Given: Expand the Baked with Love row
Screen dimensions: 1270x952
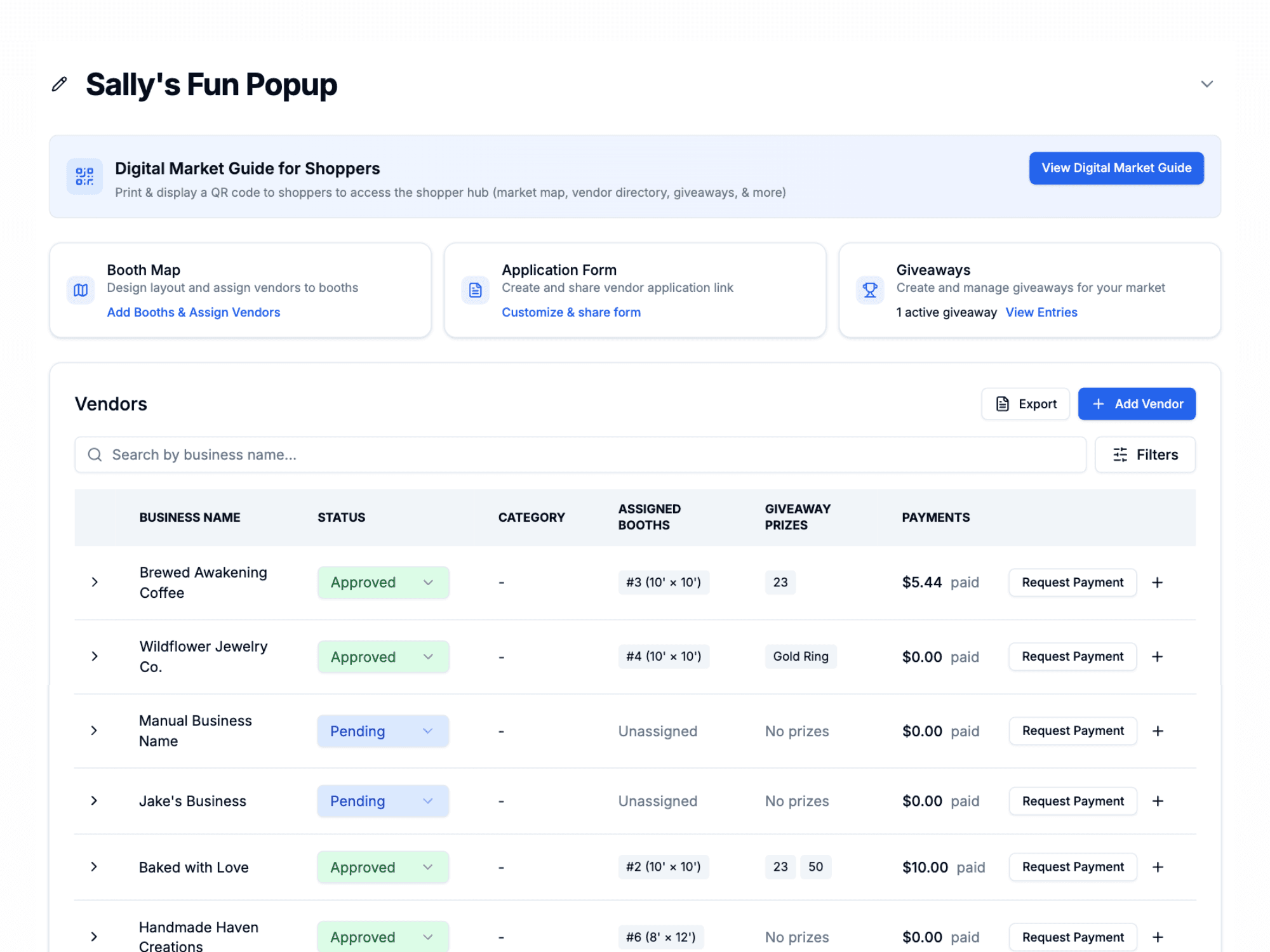Looking at the screenshot, I should pos(95,867).
